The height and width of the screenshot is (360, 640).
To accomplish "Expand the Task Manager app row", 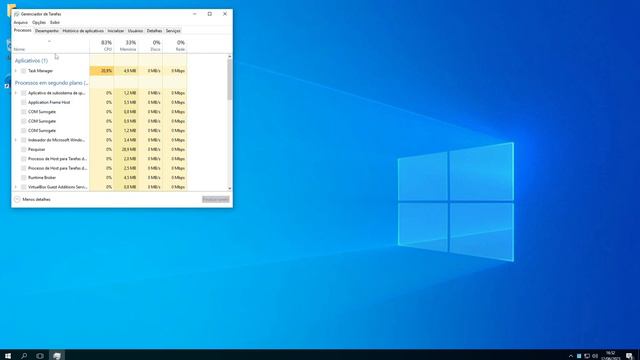I will [16, 71].
